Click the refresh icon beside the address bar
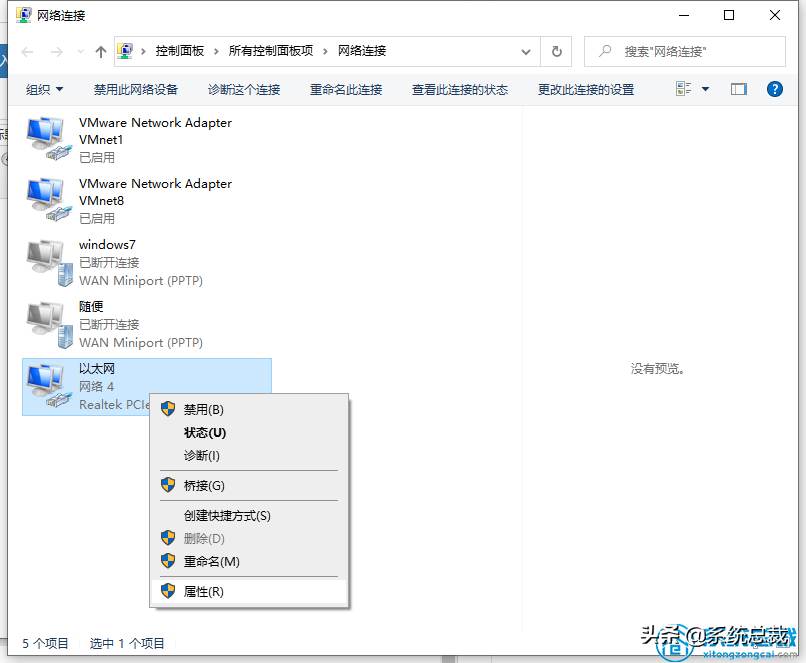The image size is (806, 663). pyautogui.click(x=557, y=51)
